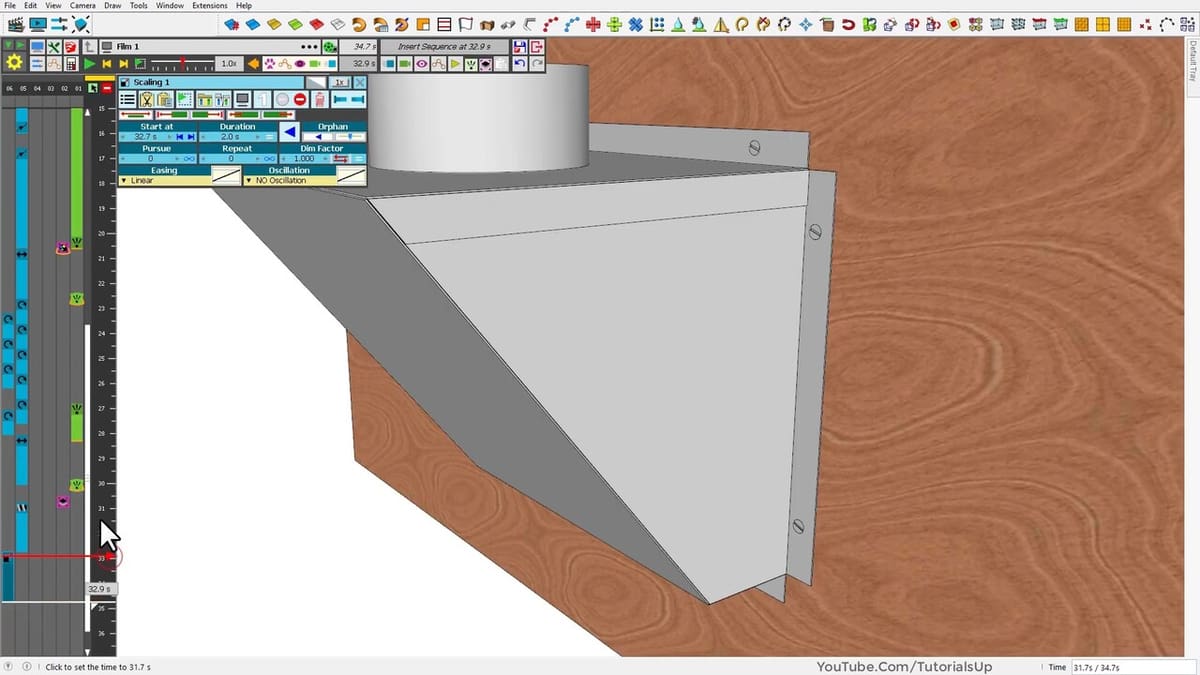
Task: Click Insert Sequence at 32.9 s
Action: click(445, 46)
